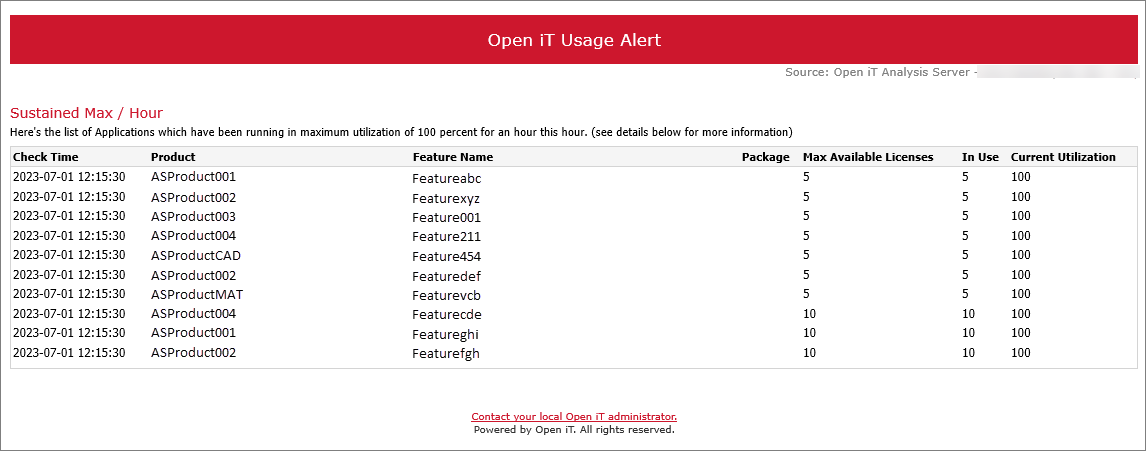Click the Product column header
Viewport: 1146px width, 451px height.
click(173, 157)
